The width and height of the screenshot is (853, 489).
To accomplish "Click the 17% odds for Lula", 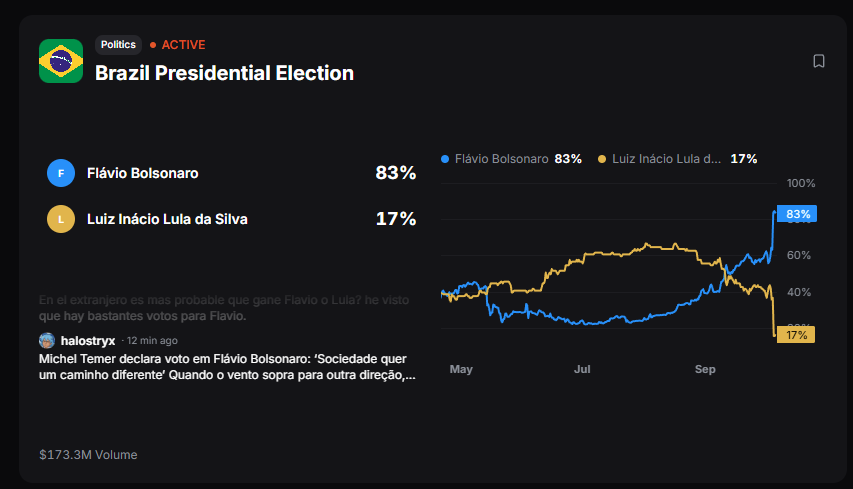I will pyautogui.click(x=395, y=219).
